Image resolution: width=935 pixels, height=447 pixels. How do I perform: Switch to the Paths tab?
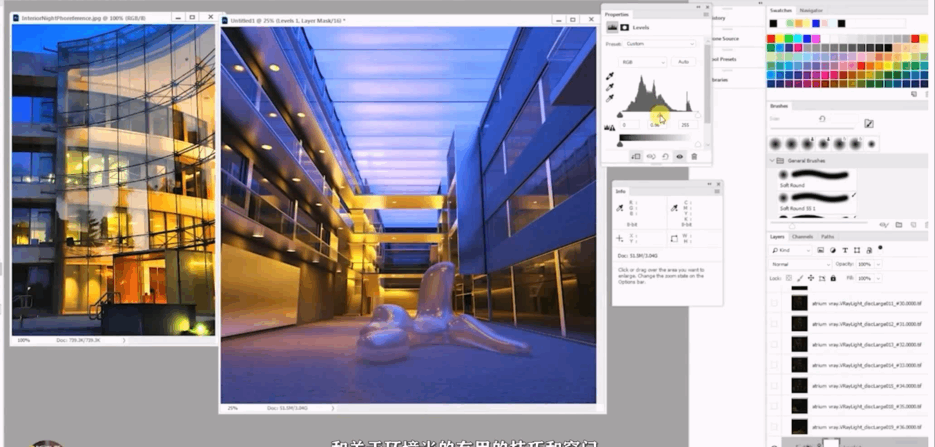point(827,237)
